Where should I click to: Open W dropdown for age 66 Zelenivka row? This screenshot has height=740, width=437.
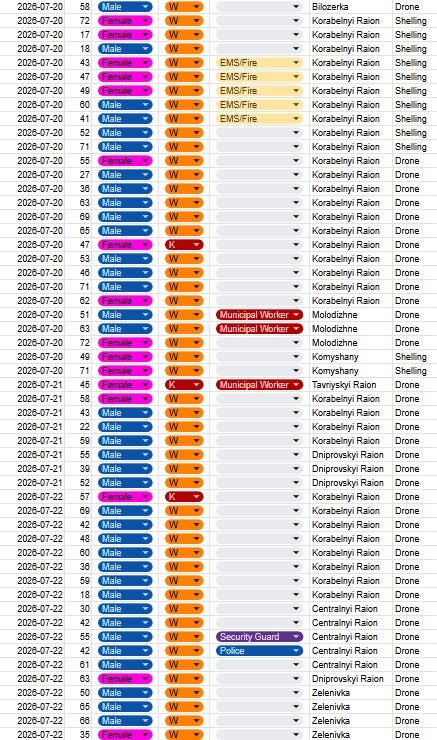(184, 721)
